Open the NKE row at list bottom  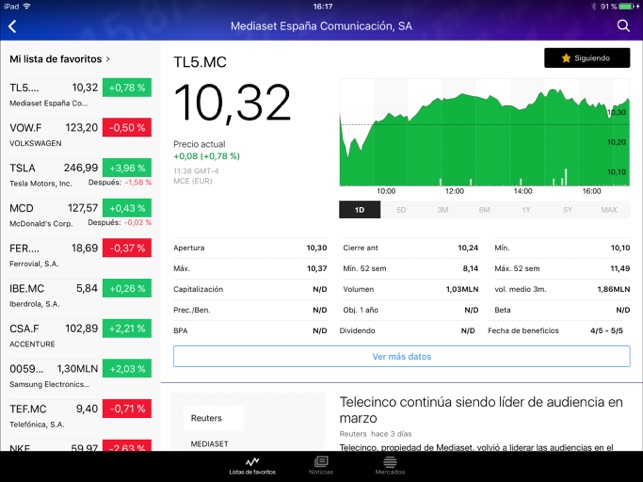[80, 445]
